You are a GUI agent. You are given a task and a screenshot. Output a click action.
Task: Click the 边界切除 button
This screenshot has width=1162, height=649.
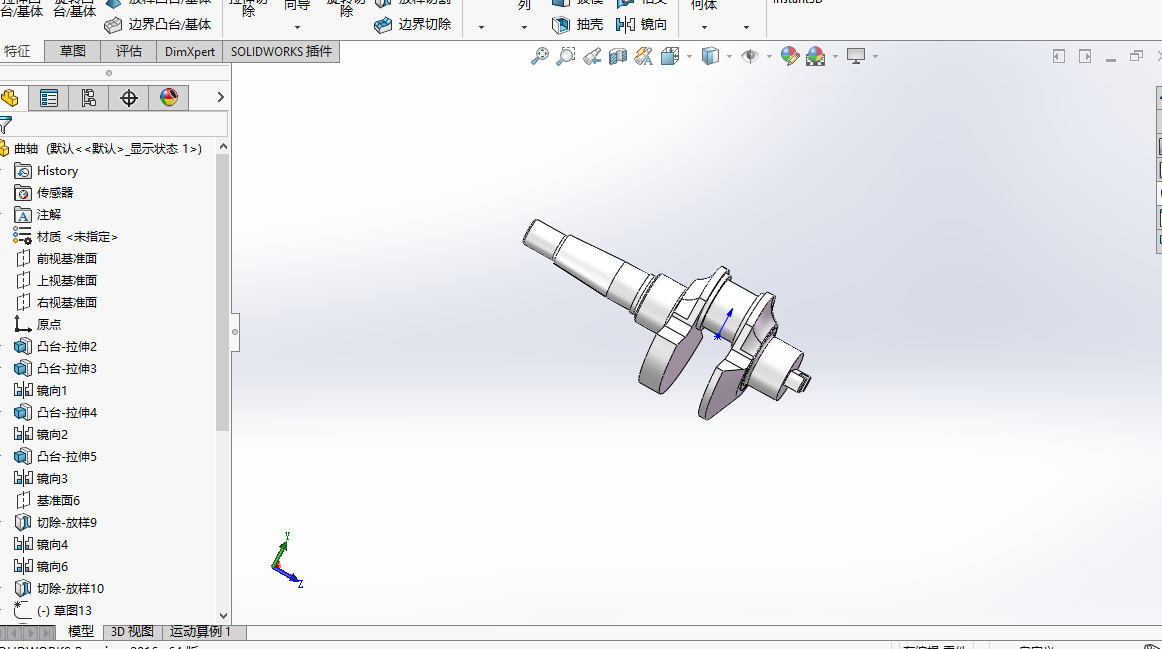point(413,24)
